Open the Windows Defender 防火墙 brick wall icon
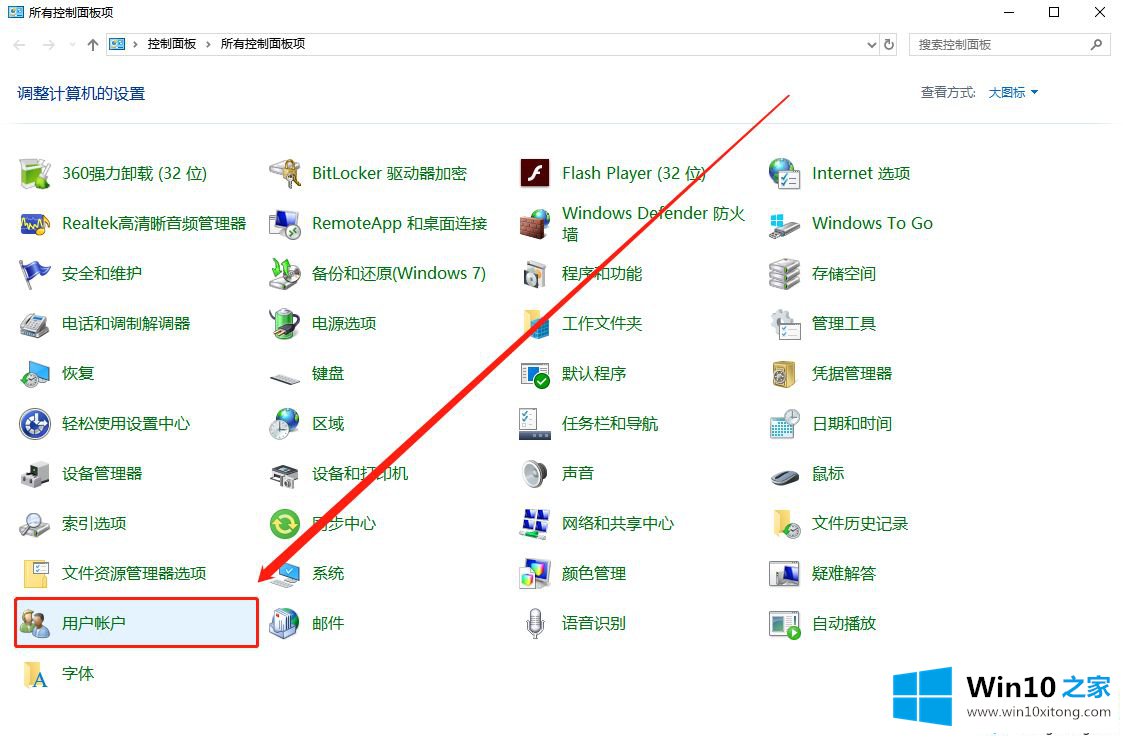 [x=535, y=224]
